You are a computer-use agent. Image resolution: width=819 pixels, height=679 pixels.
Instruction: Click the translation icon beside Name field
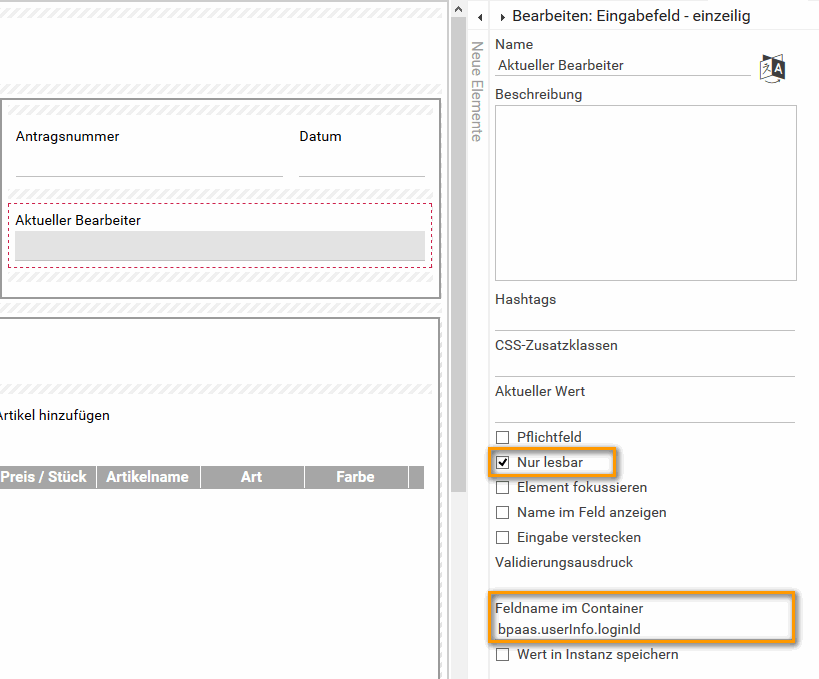(773, 68)
